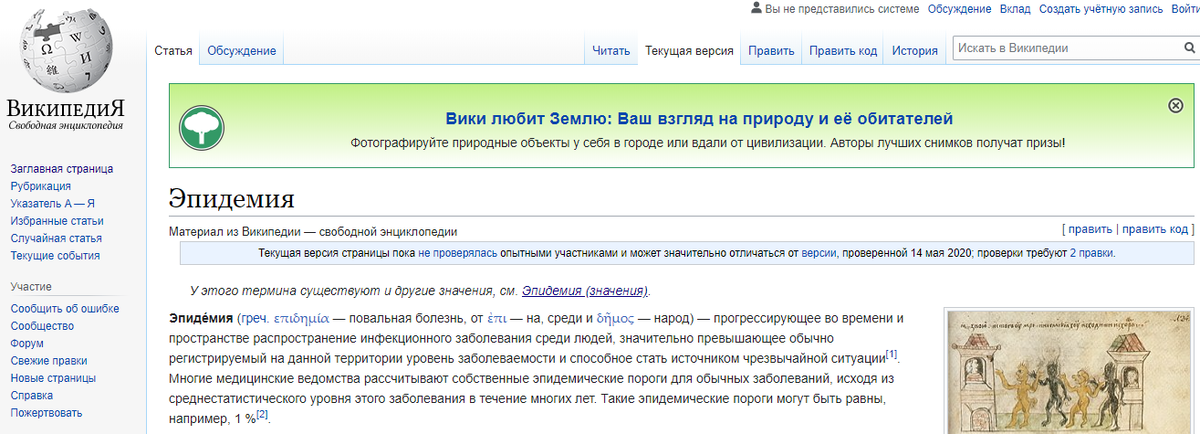Open Новые страницы link
This screenshot has height=434, width=1200.
53,378
